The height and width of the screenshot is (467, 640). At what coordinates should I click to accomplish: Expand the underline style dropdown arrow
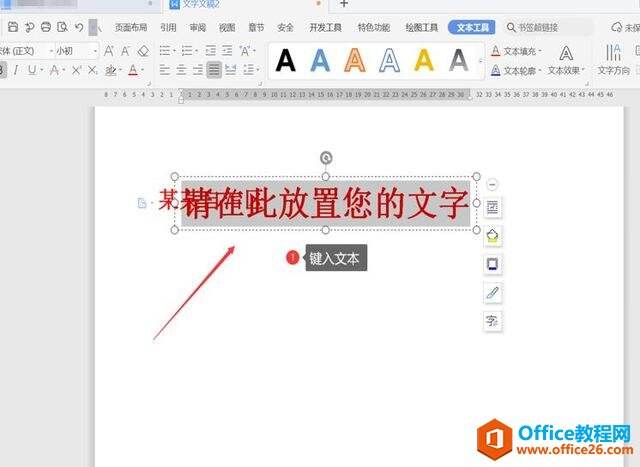point(42,70)
